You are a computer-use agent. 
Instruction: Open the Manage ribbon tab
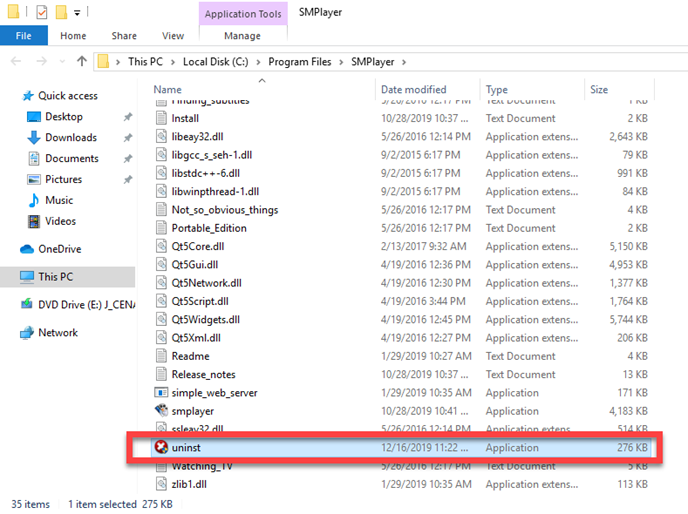pos(242,36)
